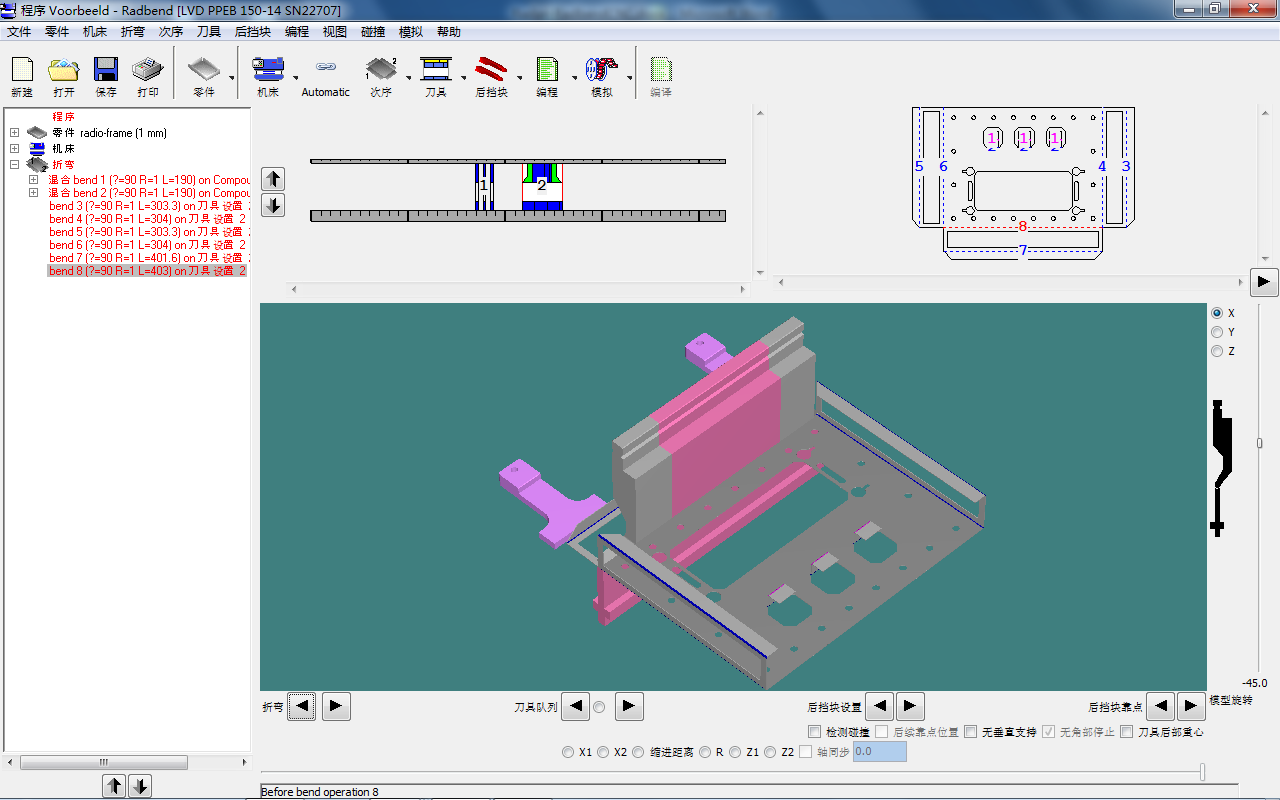Image resolution: width=1280 pixels, height=800 pixels.
Task: Click 刀具队列 right arrow button
Action: pyautogui.click(x=629, y=706)
